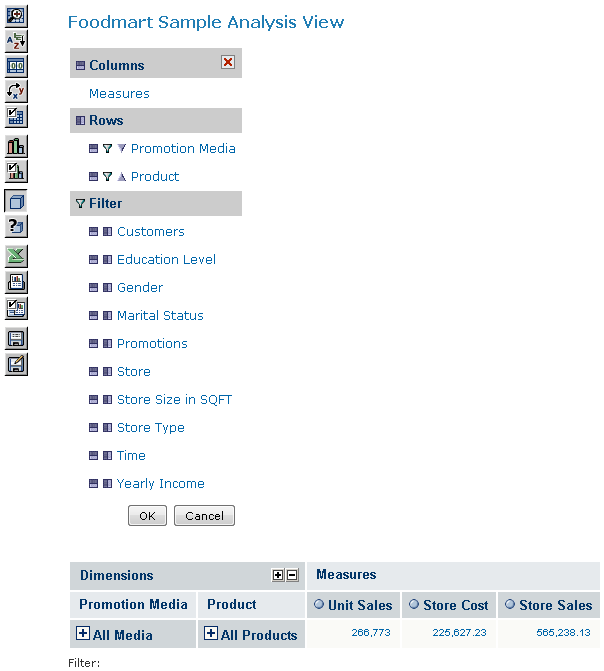Click the save-as floppy with pencil icon

coord(16,365)
